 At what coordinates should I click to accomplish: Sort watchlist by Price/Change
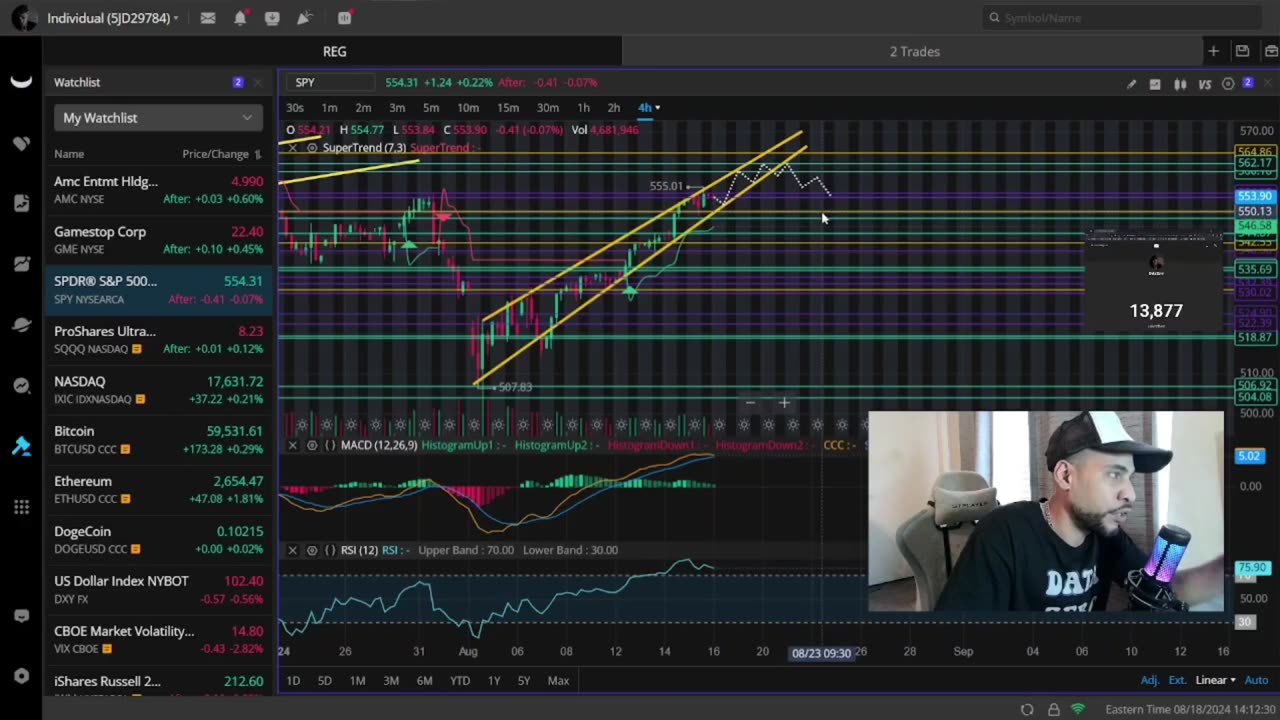coord(222,154)
